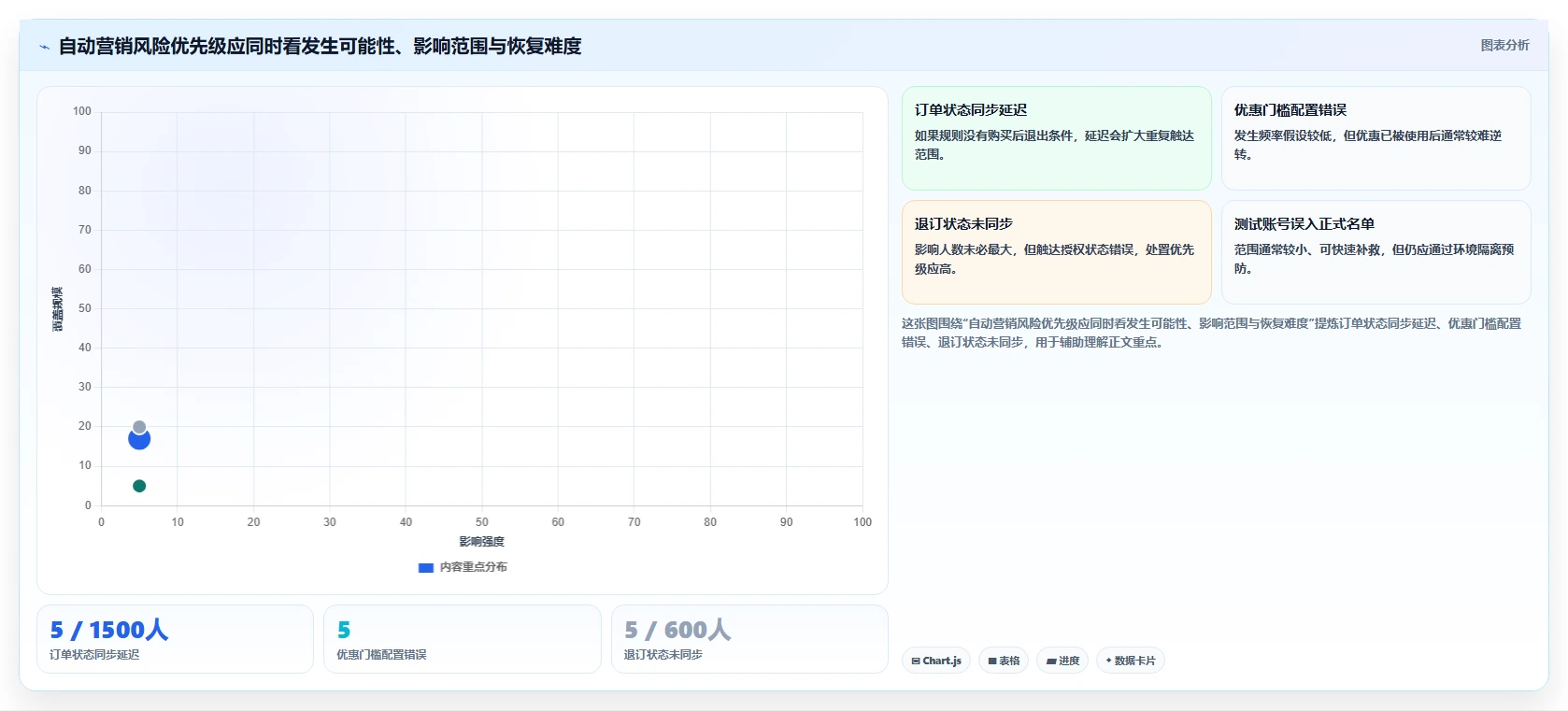Click the stat value 5 above 优惠门槛配置错误
The image size is (1568, 711).
tap(344, 630)
